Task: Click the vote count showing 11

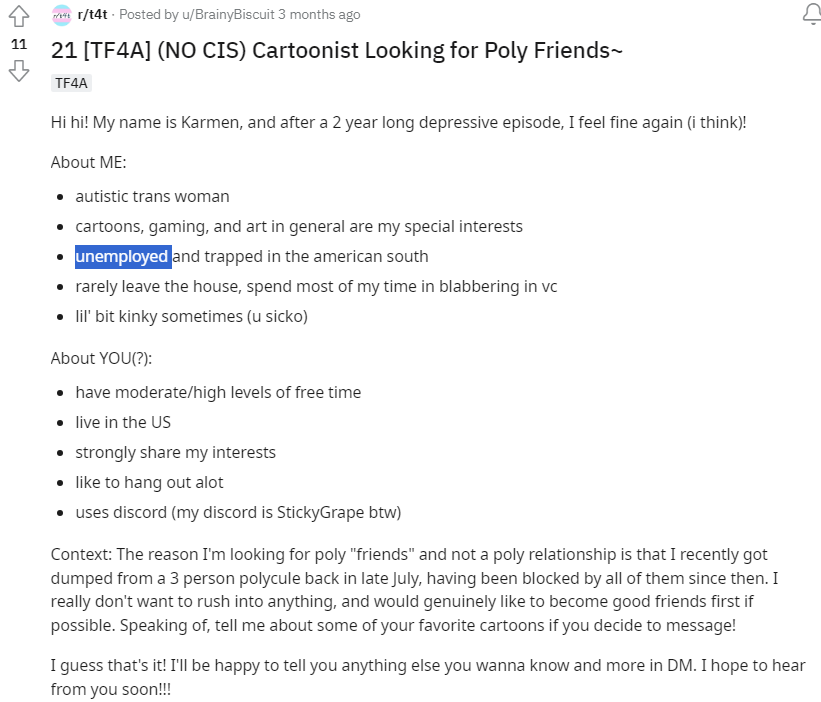Action: (x=19, y=44)
